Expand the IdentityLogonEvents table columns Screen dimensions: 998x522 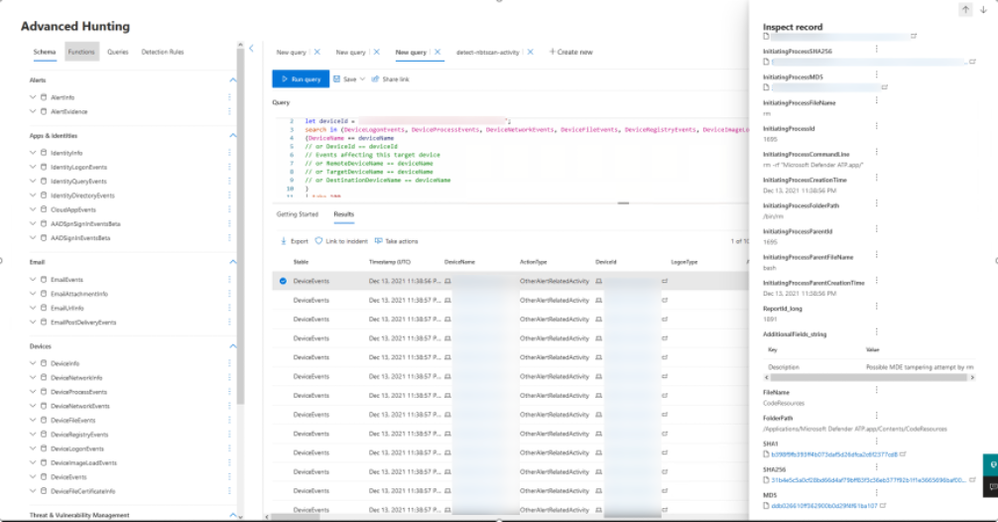pyautogui.click(x=33, y=167)
